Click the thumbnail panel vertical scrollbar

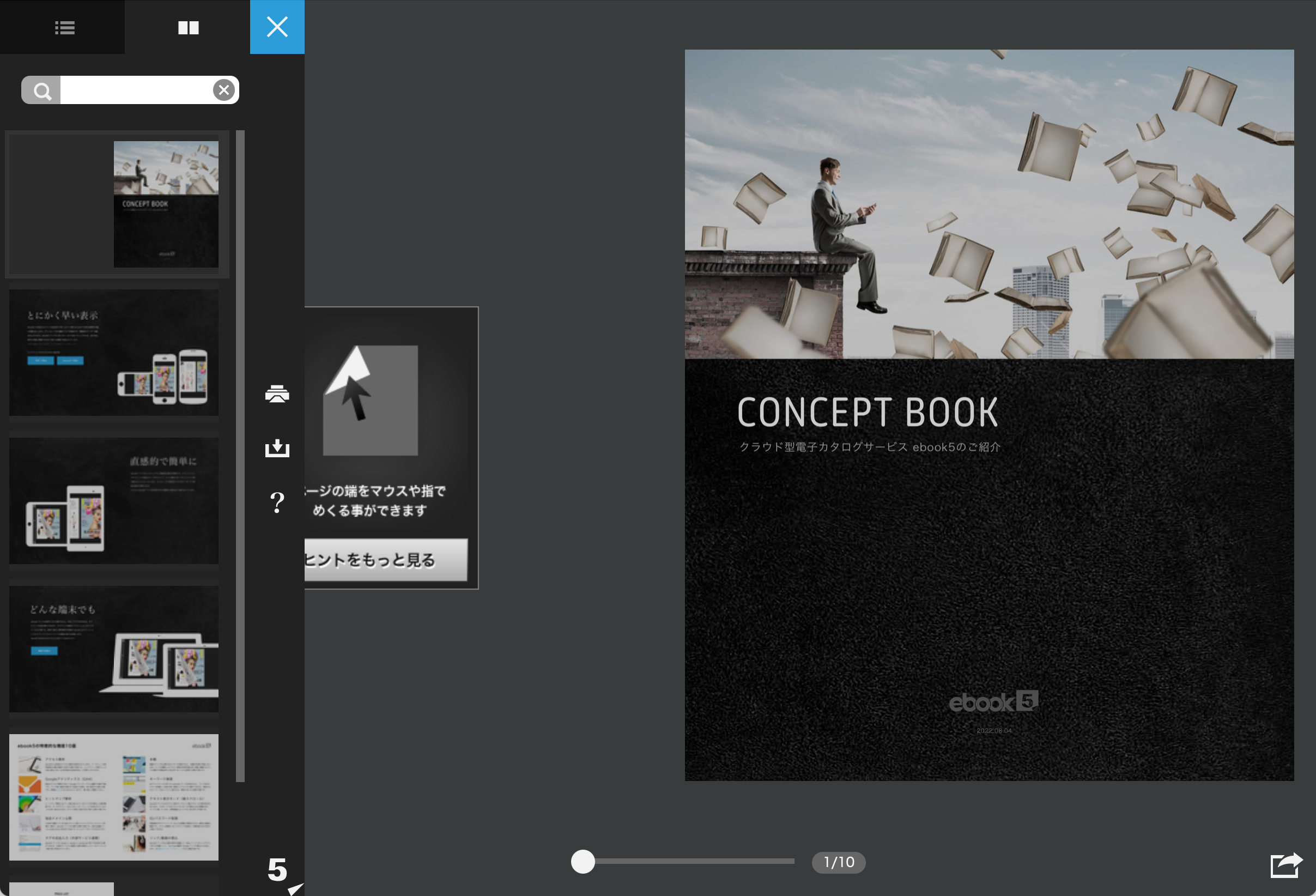[x=240, y=456]
